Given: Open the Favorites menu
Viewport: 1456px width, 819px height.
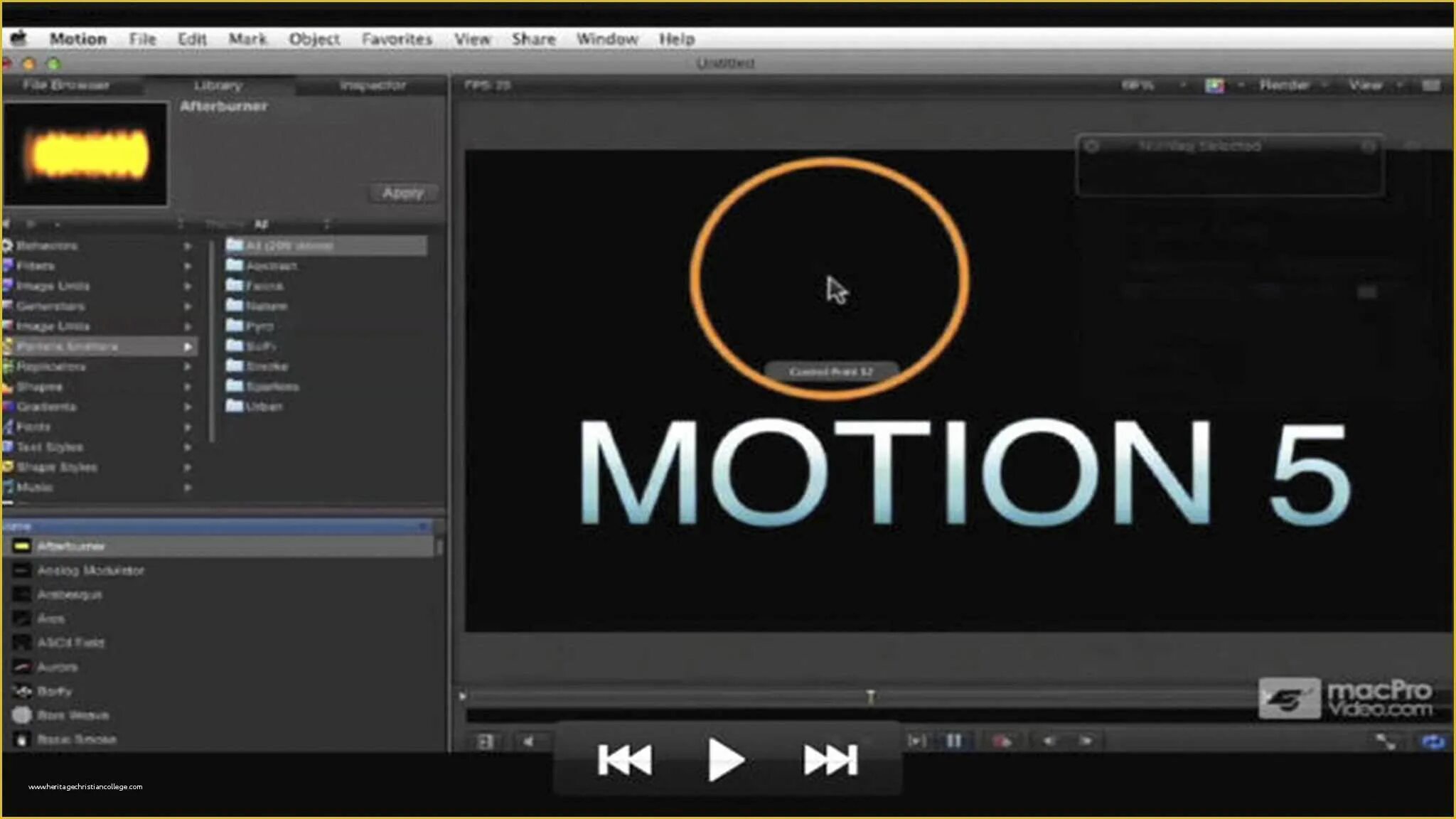Looking at the screenshot, I should (397, 39).
